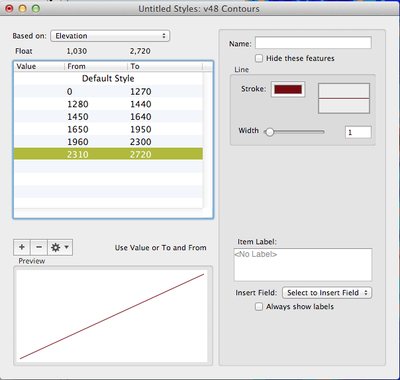The image size is (400, 380).
Task: Select the 1650 From cell
Action: click(78, 129)
